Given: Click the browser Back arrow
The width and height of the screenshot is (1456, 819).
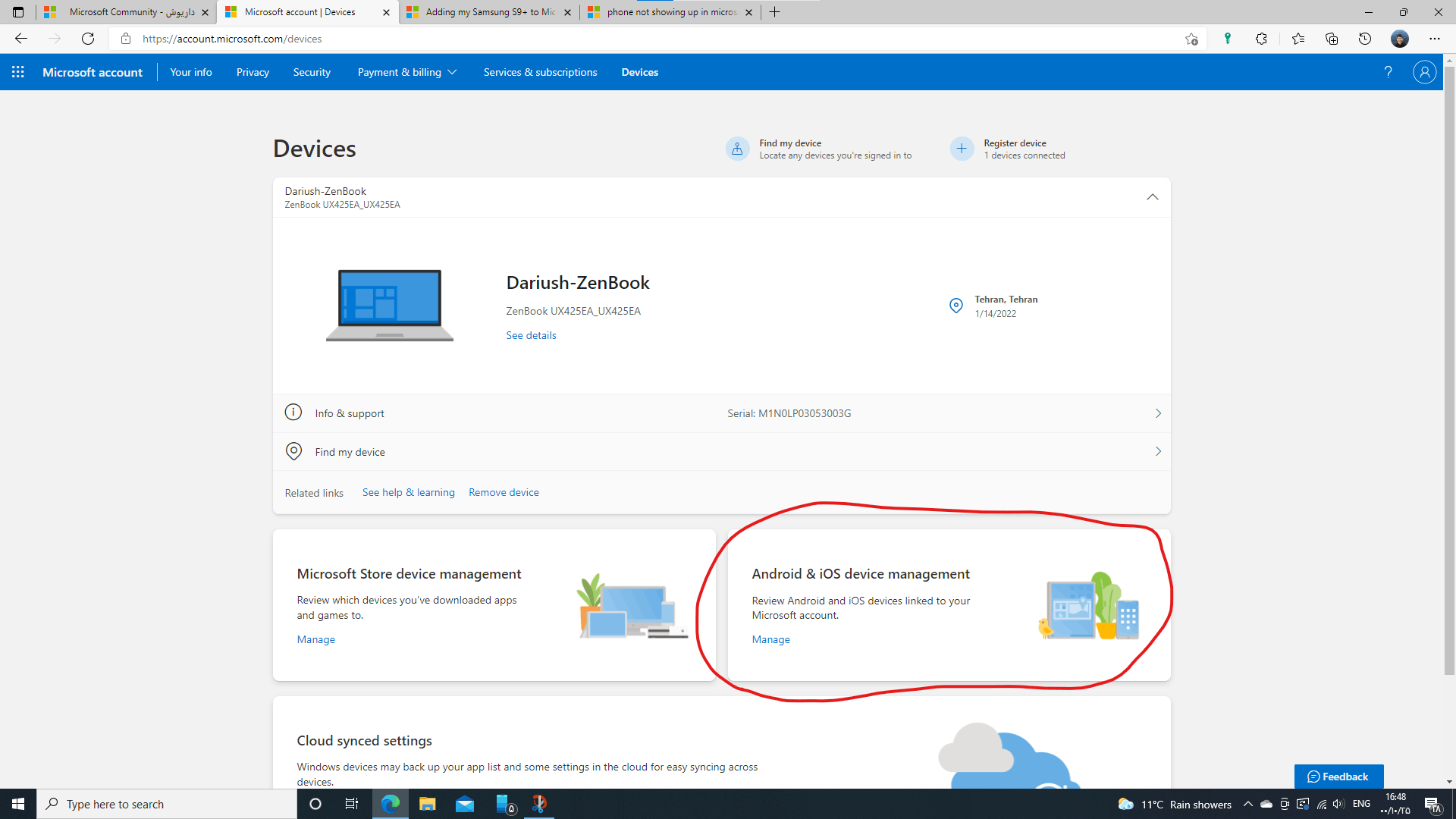Looking at the screenshot, I should [x=21, y=39].
